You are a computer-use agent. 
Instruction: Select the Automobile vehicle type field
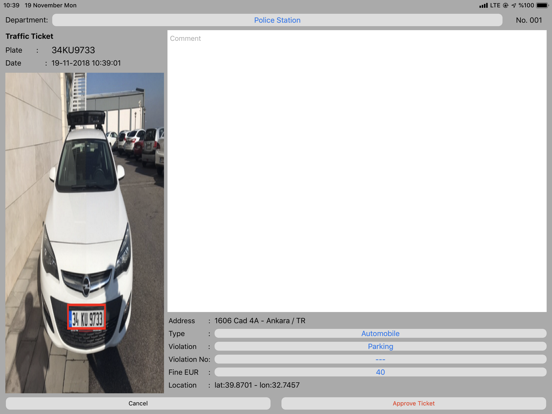point(380,333)
